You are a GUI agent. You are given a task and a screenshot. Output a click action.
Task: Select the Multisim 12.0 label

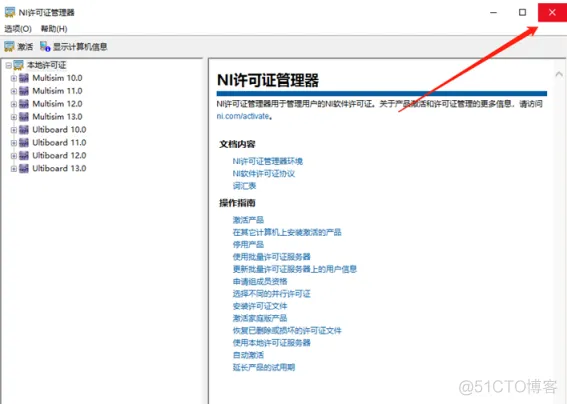(x=57, y=104)
